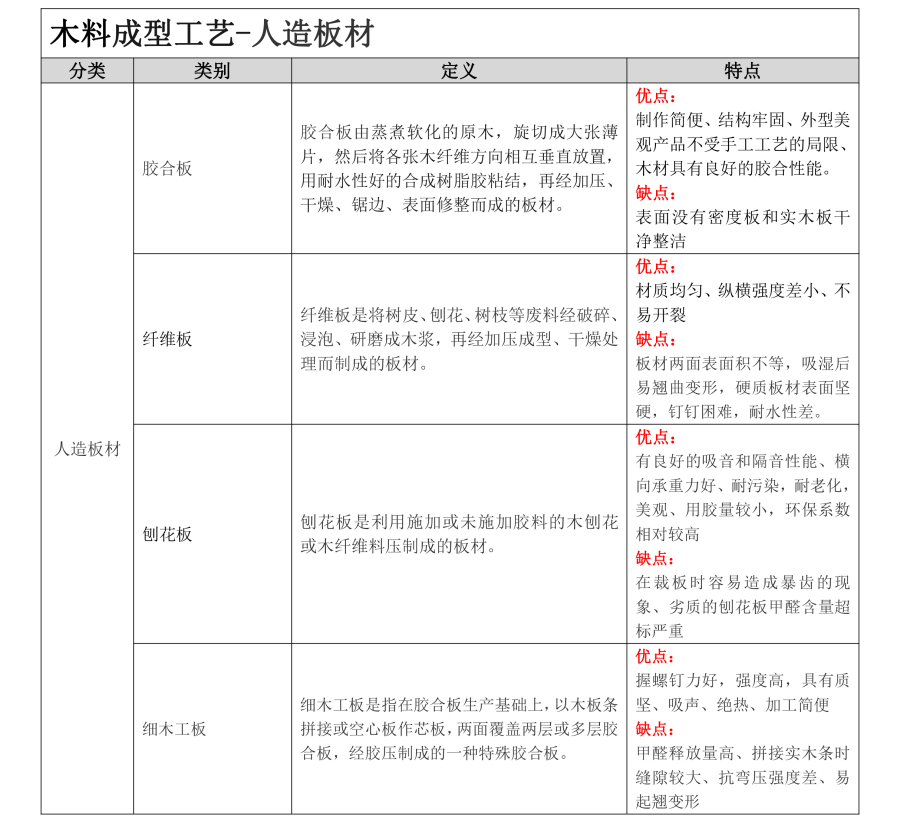The image size is (900, 824).
Task: Click the 定义 column header
Action: [x=459, y=71]
